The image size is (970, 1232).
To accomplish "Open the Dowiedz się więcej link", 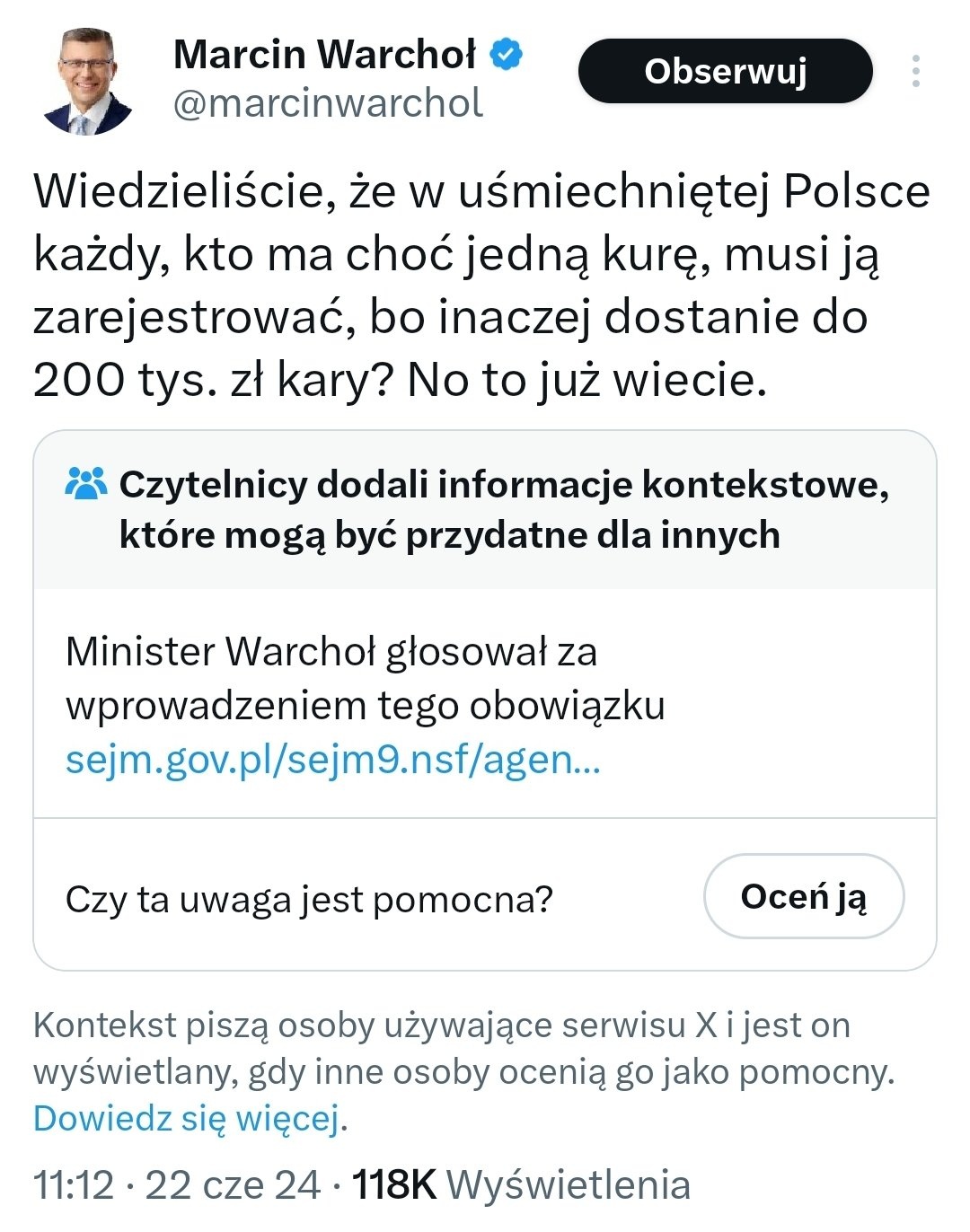I will (188, 1119).
